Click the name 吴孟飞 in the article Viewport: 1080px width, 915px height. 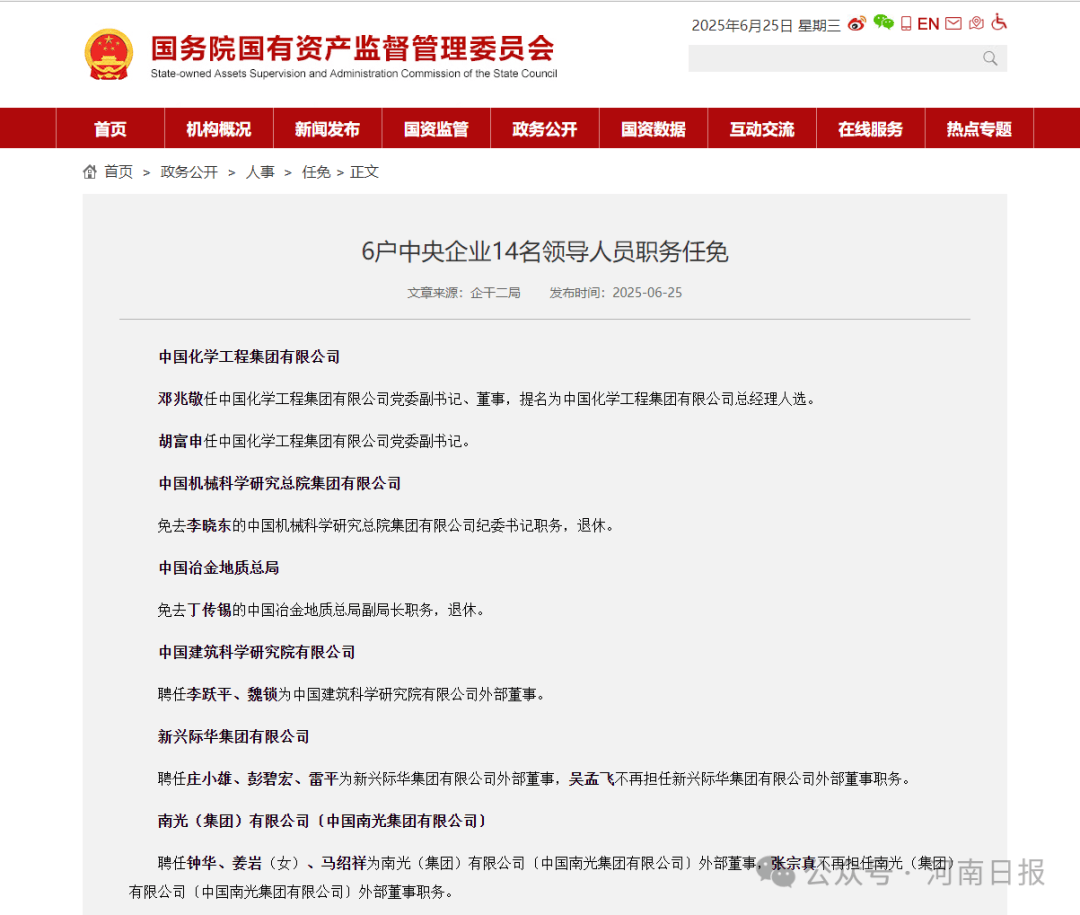592,779
